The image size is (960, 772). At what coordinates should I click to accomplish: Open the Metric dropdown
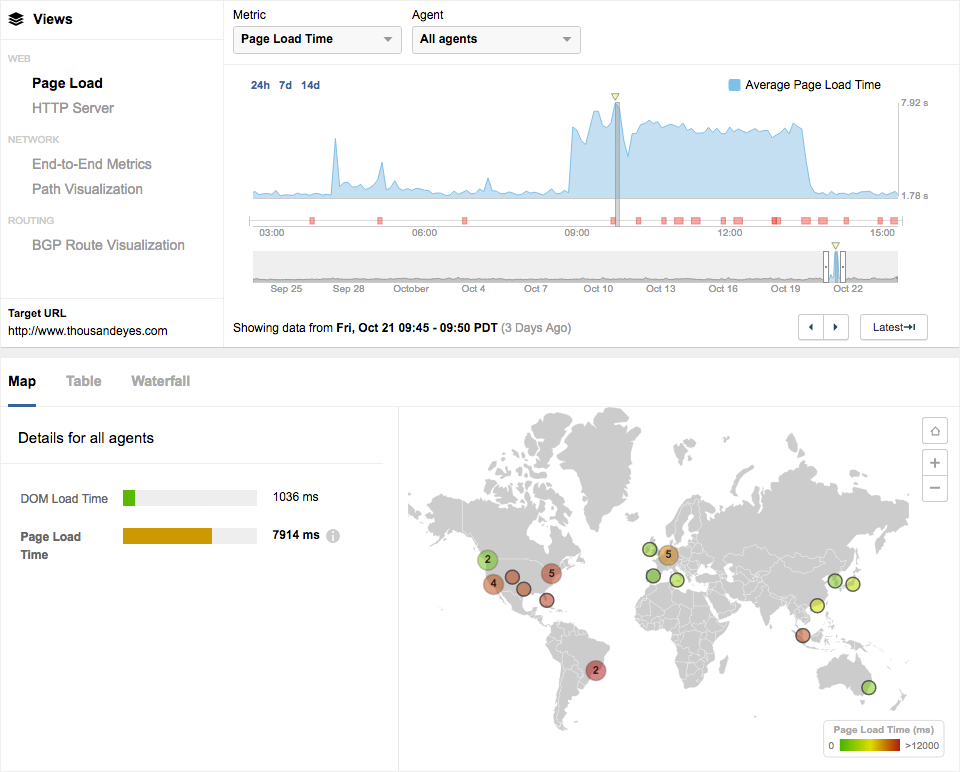click(316, 39)
